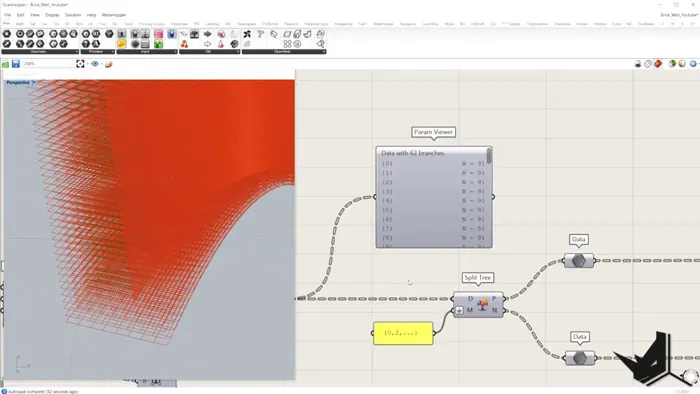The width and height of the screenshot is (700, 394).
Task: Select branch {4} row in Param Viewer
Action: pyautogui.click(x=433, y=201)
